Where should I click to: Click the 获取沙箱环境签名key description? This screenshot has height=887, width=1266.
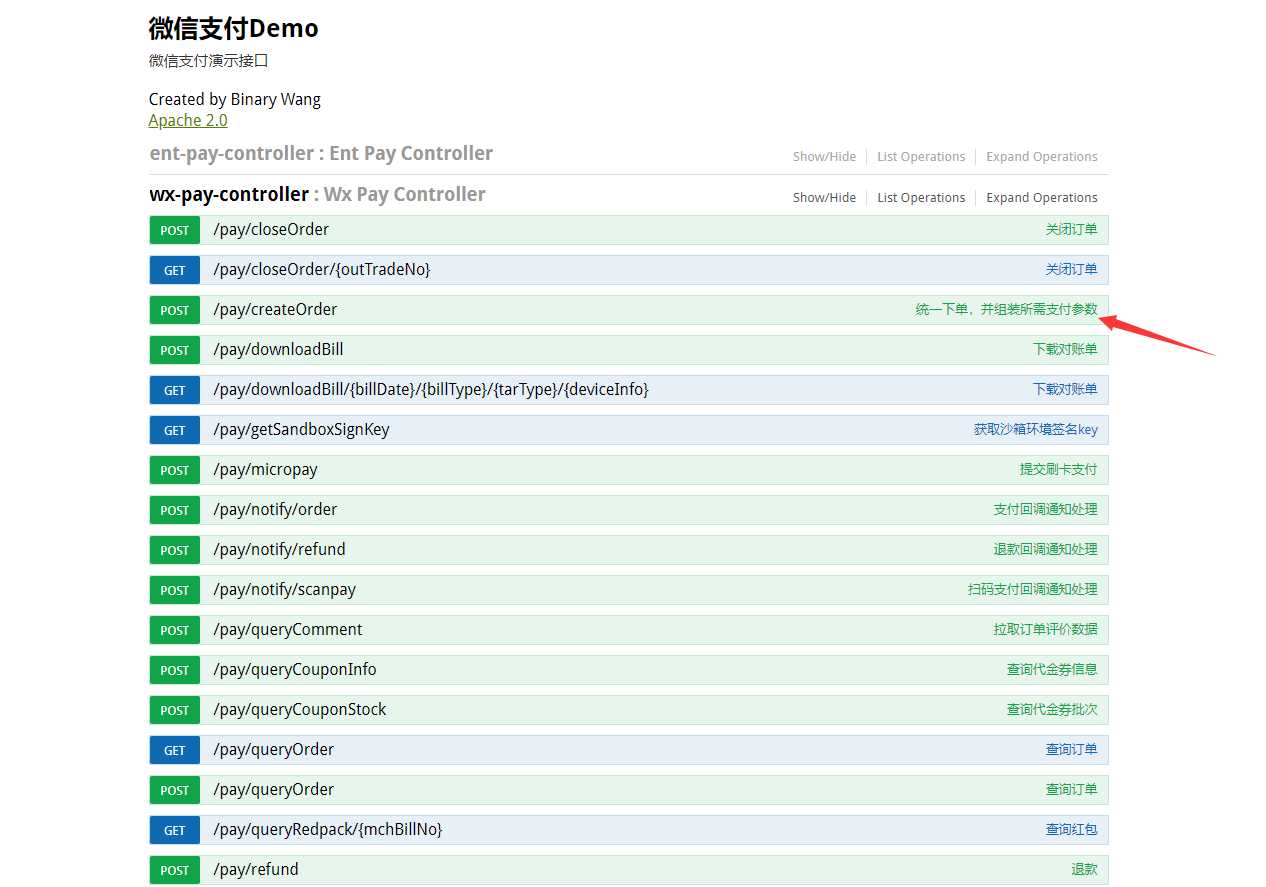(x=1036, y=430)
